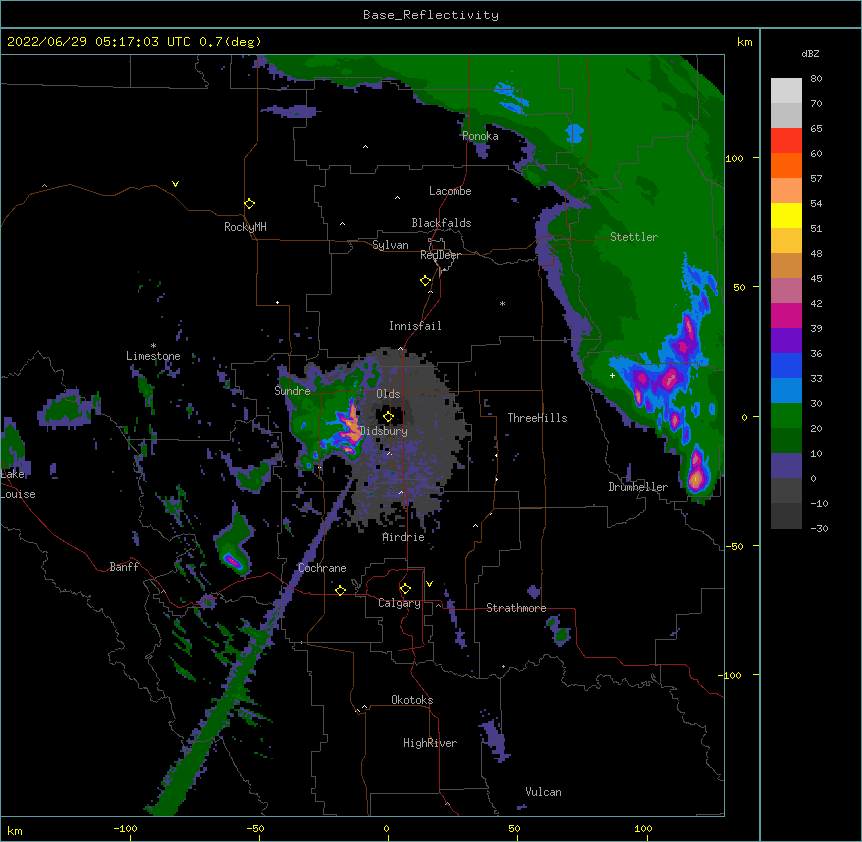Click the Sylvan label
Viewport: 862px width, 842px height.
tap(390, 245)
